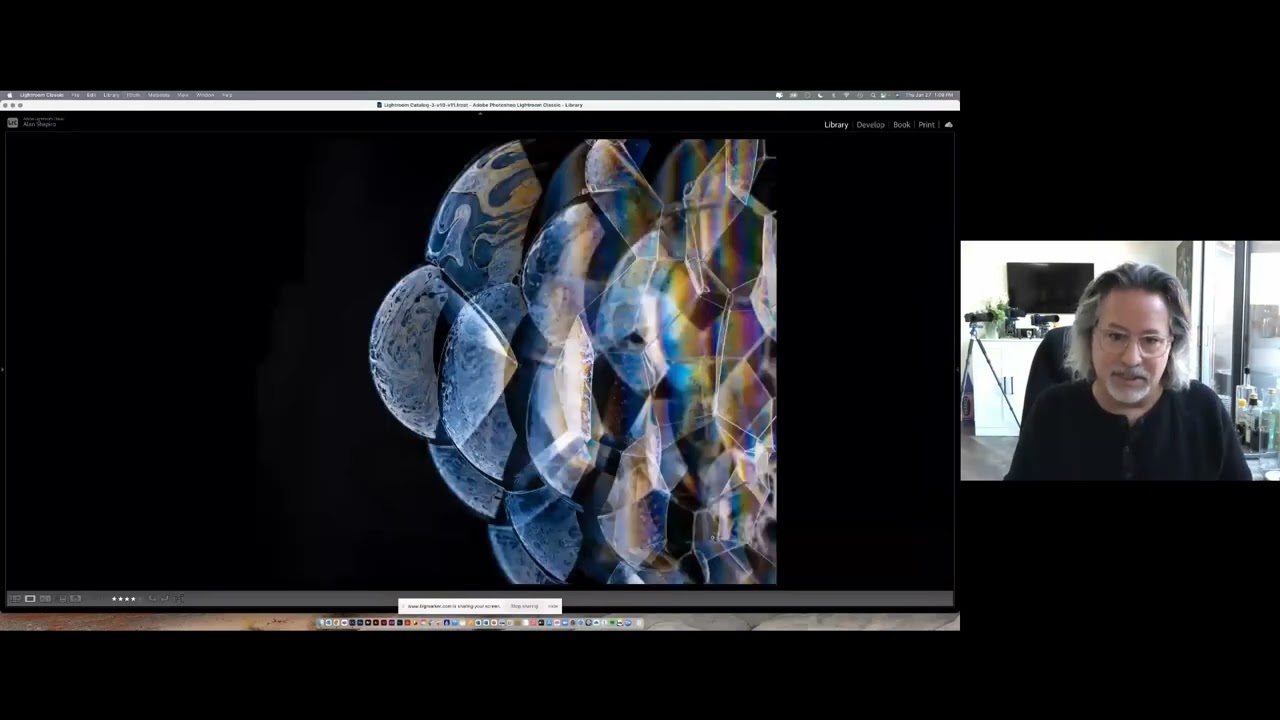Open the Window menu
Screen dimensions: 1280x720
pyautogui.click(x=205, y=95)
